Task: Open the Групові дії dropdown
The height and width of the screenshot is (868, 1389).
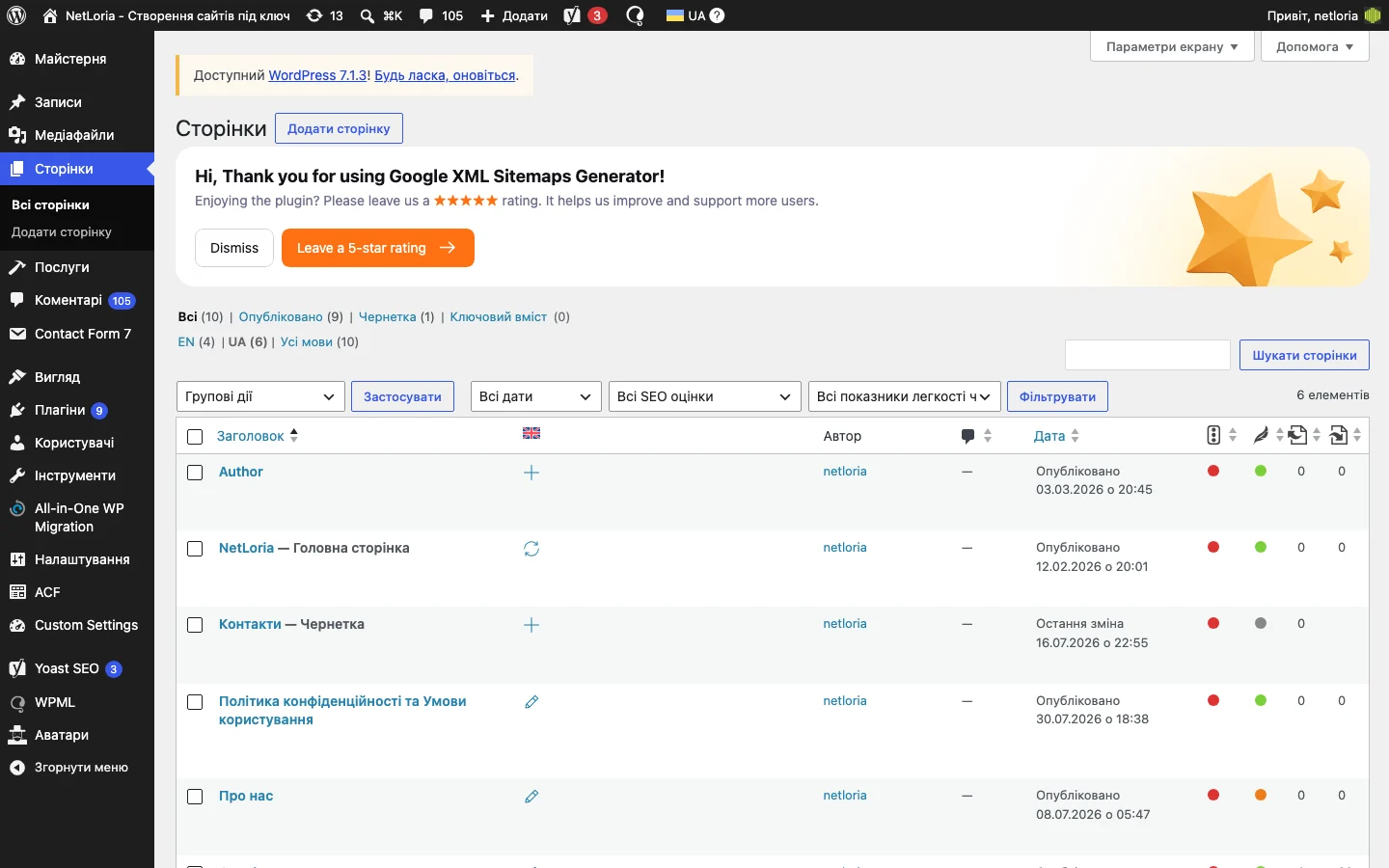Action: (x=260, y=396)
